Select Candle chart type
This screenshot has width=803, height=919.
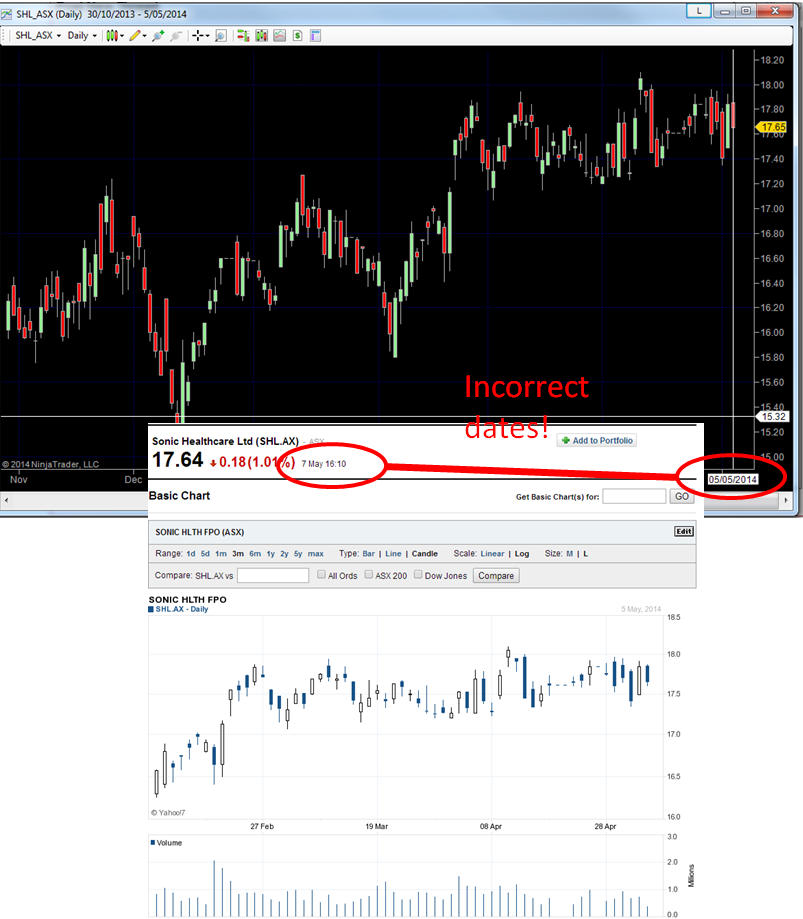pyautogui.click(x=425, y=553)
